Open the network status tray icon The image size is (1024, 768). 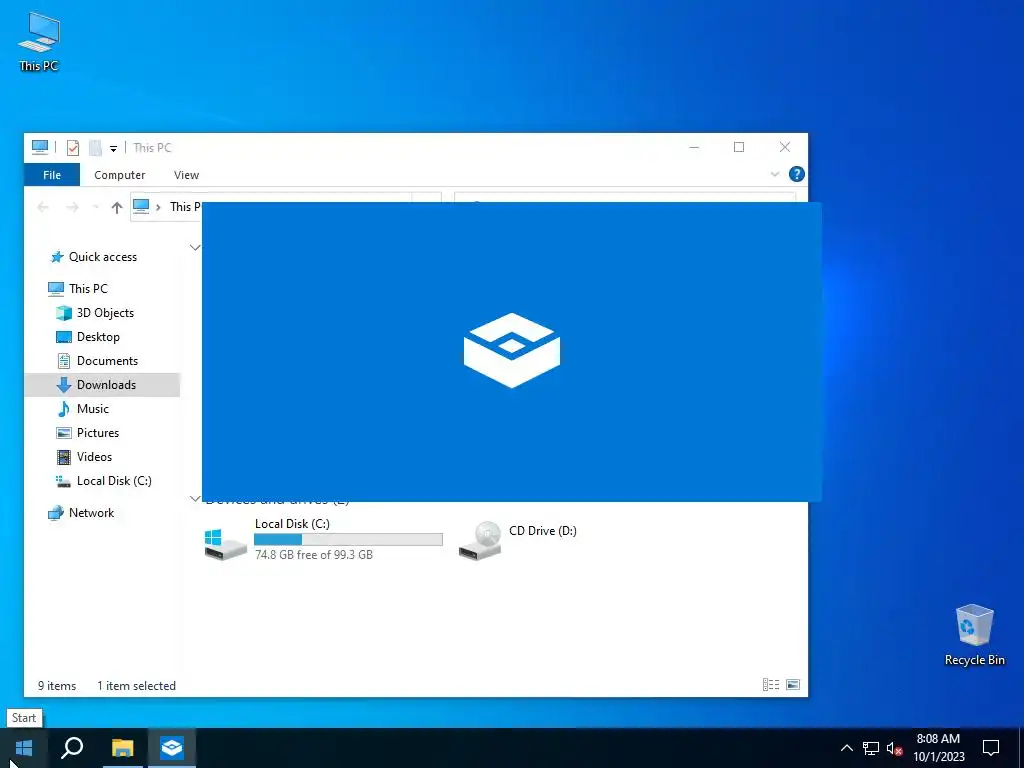(x=871, y=748)
